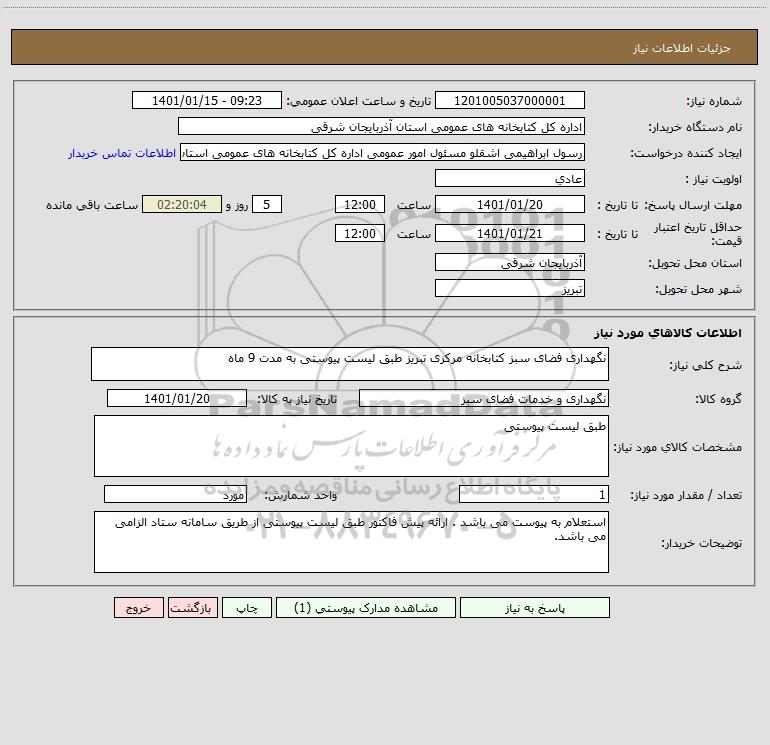The height and width of the screenshot is (745, 770).
Task: Click label 'تعداد / مقدار مورد نیاز:'
Action: pyautogui.click(x=686, y=496)
